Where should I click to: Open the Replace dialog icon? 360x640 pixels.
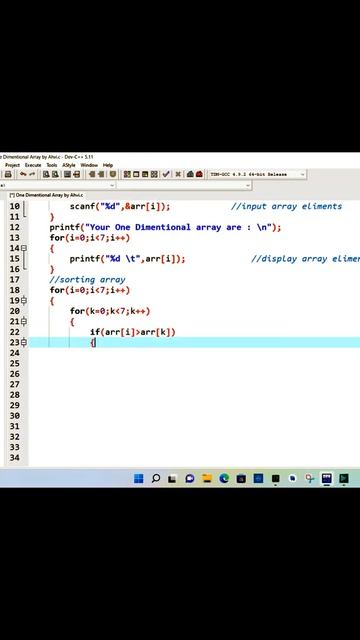[56, 174]
